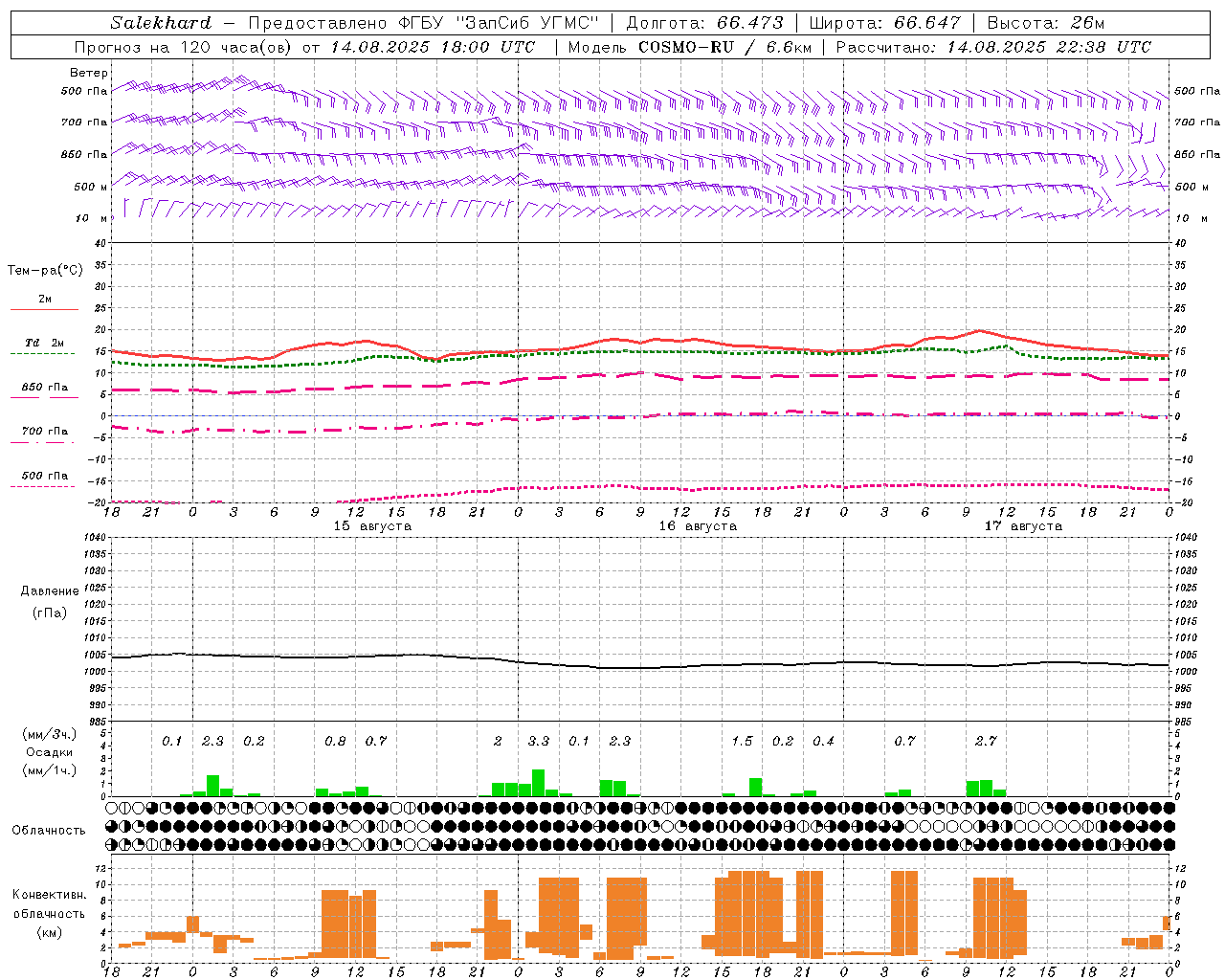Click the precipitation total "1.5"

742,741
